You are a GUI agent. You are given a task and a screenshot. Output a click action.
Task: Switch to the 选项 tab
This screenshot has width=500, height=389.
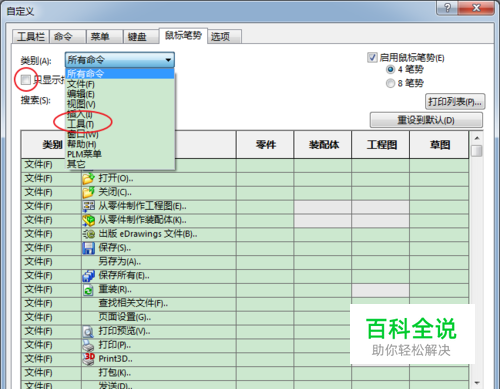224,36
